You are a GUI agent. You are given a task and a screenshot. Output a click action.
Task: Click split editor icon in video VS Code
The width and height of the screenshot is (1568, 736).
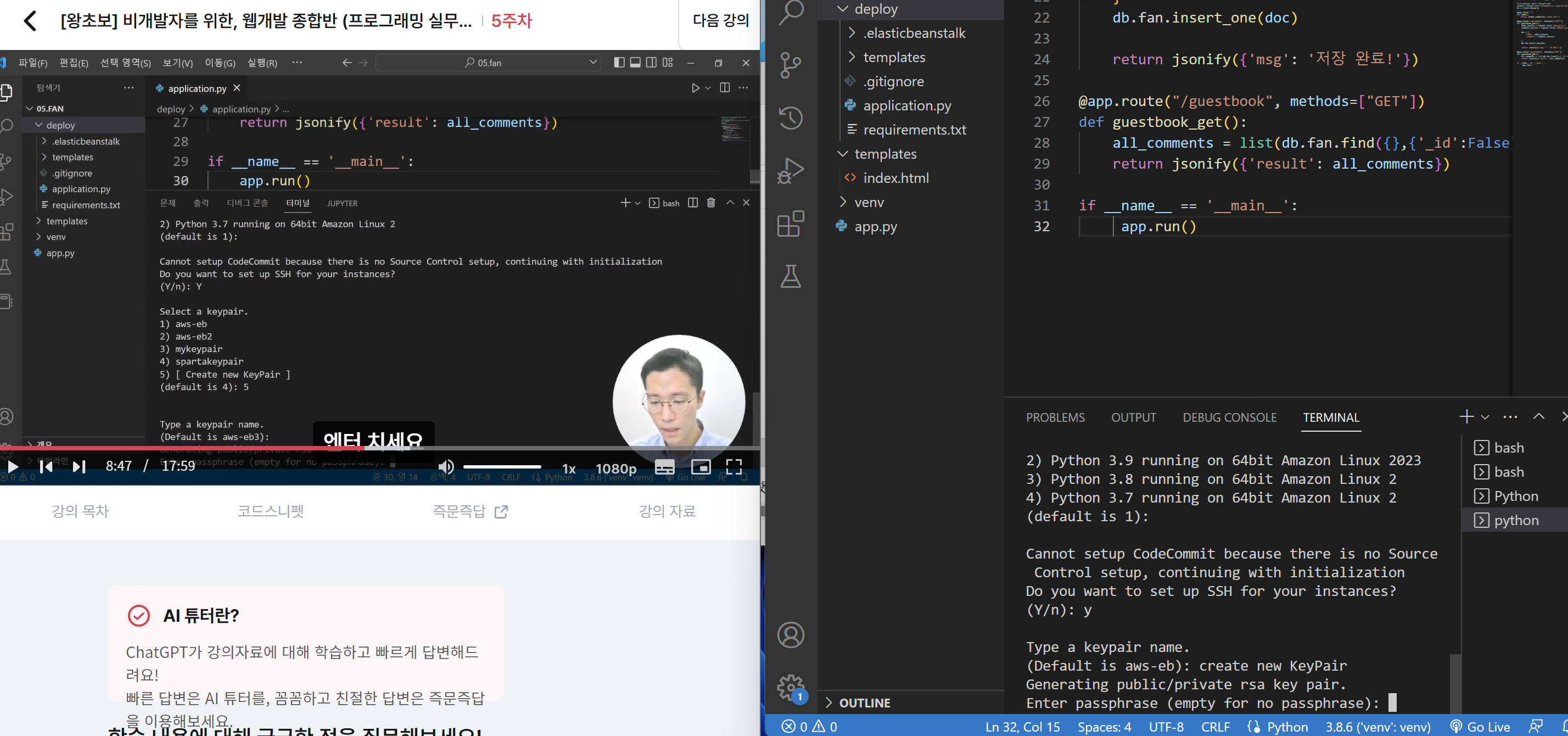click(x=724, y=88)
